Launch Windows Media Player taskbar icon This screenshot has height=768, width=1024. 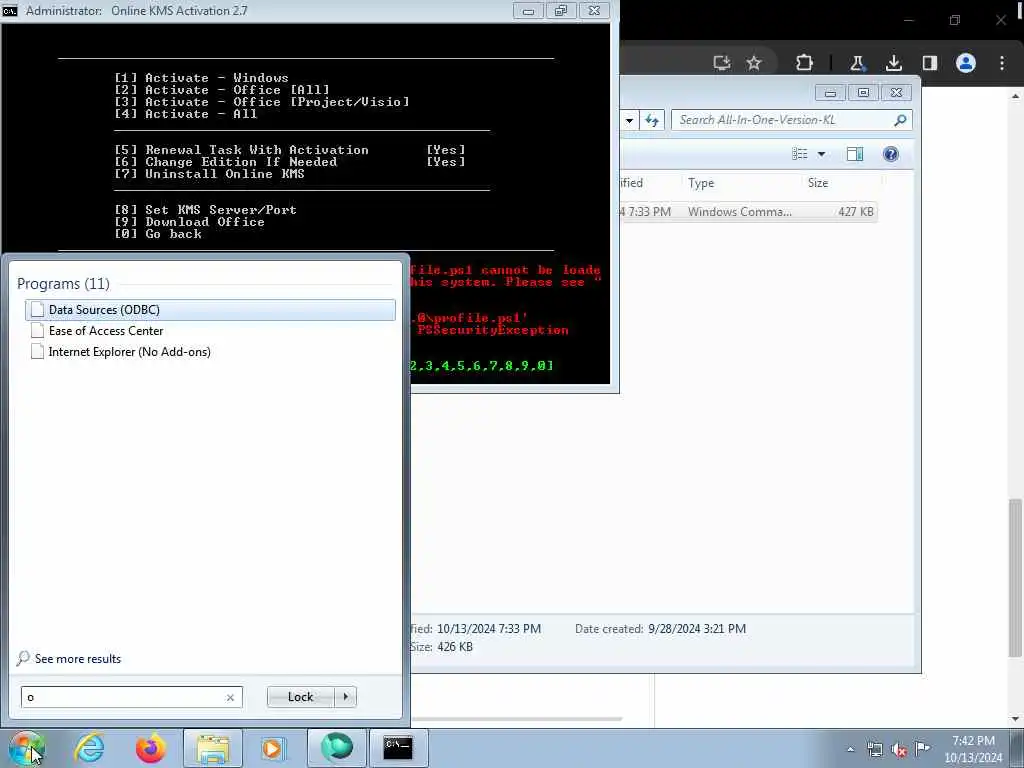click(273, 748)
